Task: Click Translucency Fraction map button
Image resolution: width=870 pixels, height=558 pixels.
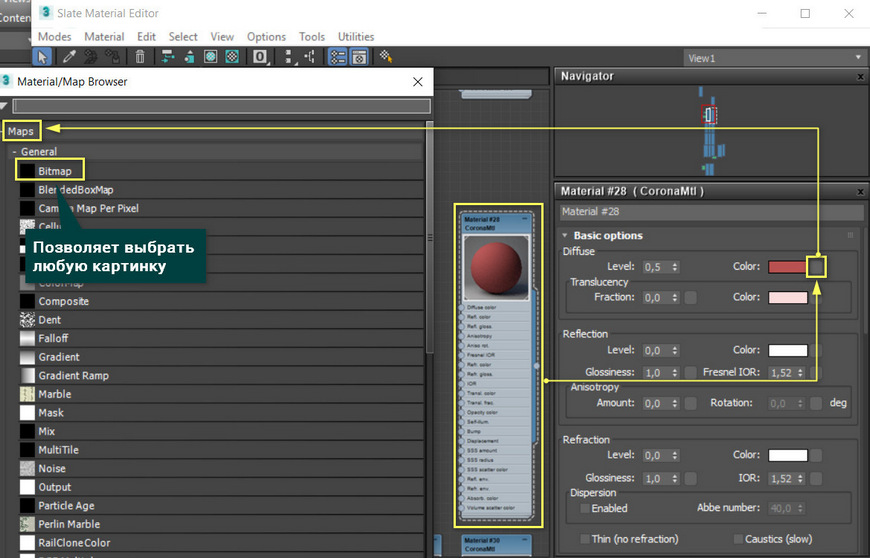Action: point(691,298)
